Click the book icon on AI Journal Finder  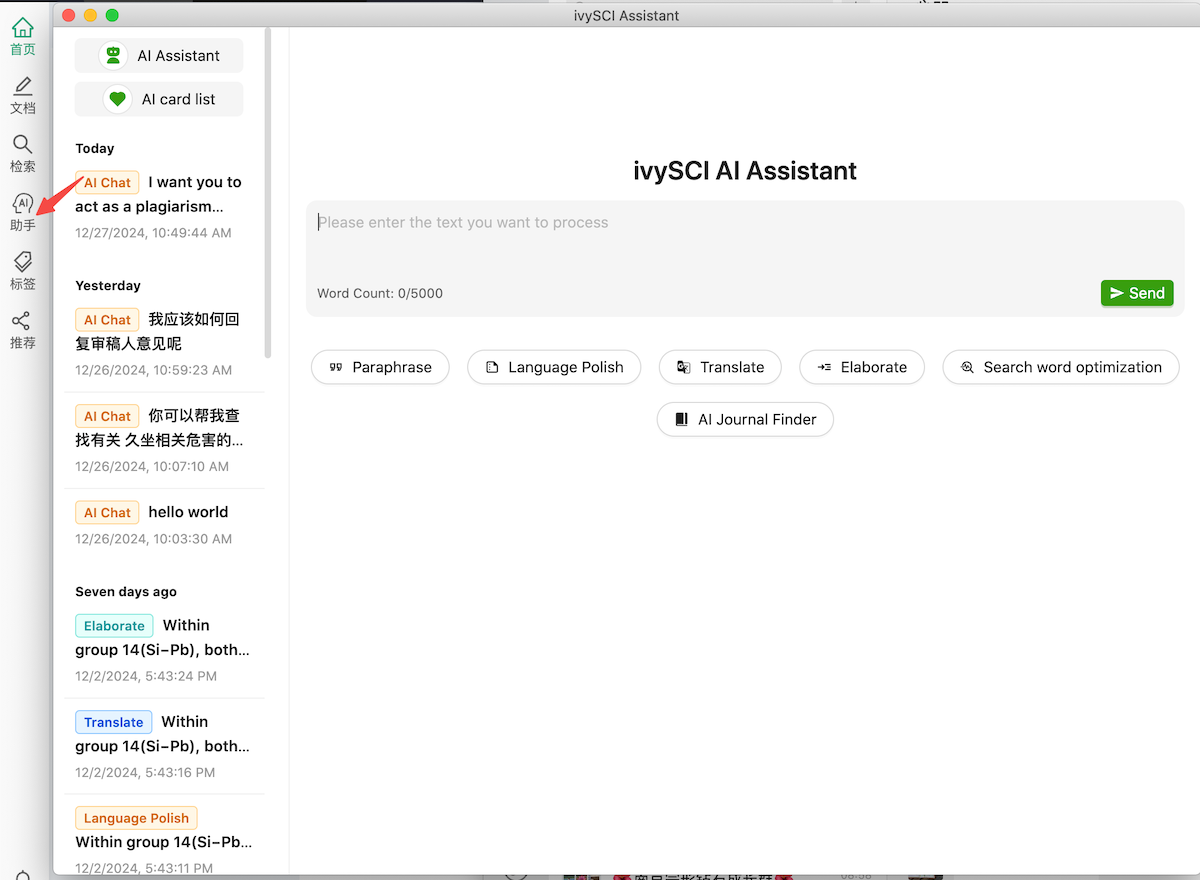pos(682,419)
